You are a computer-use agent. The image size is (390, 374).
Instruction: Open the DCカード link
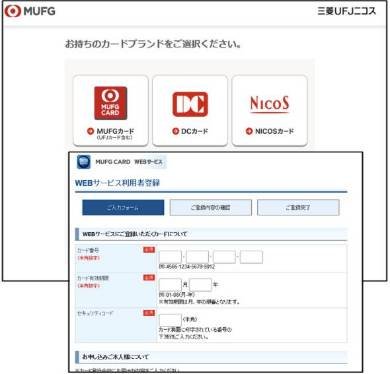(x=190, y=131)
